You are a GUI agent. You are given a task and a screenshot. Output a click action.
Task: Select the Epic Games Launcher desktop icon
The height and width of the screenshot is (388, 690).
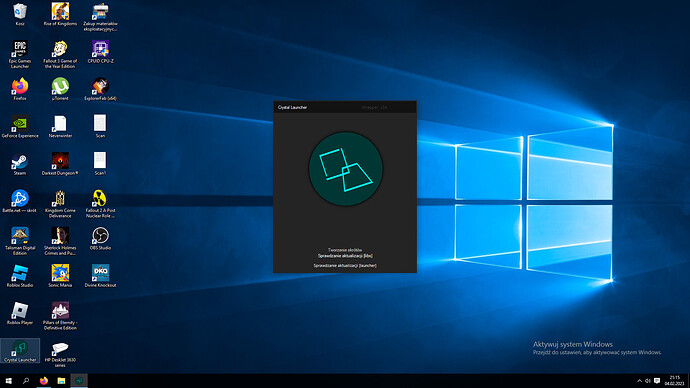(x=20, y=54)
